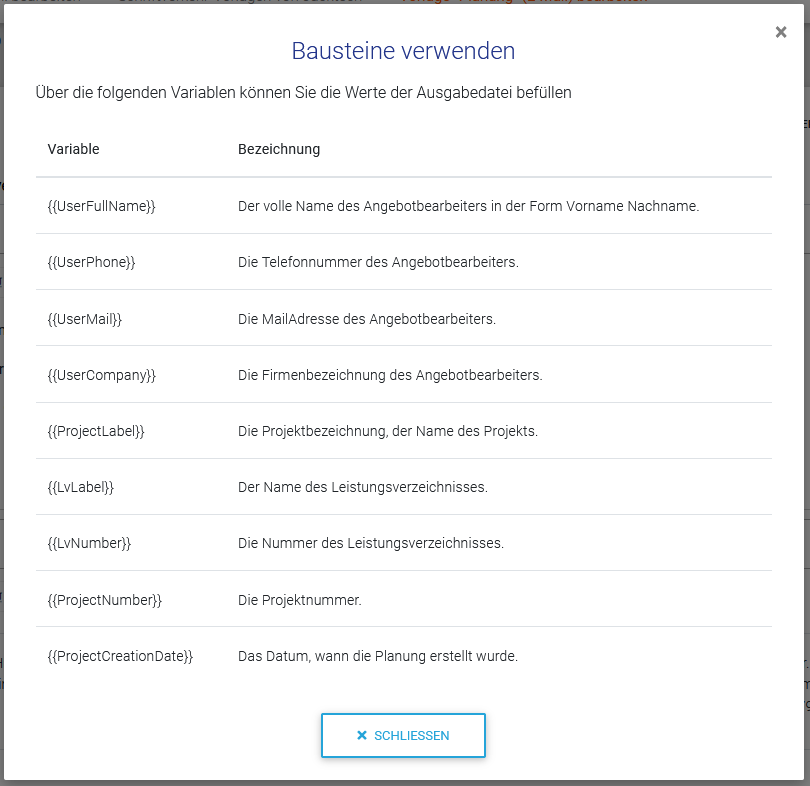Select the {{ProjectNumber}} variable

(104, 600)
